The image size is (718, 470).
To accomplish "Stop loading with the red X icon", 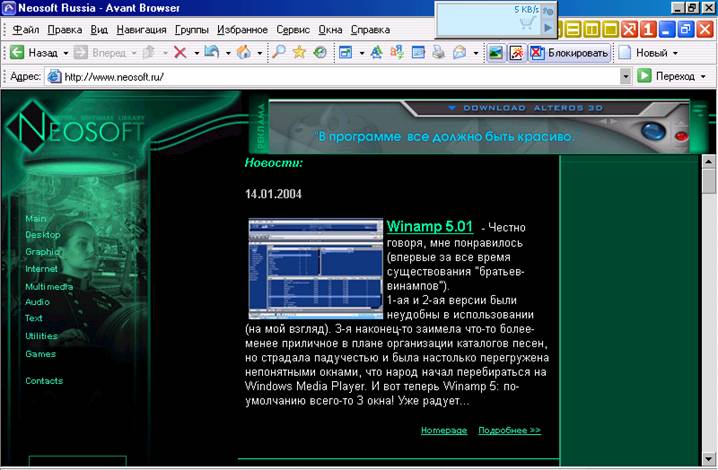I will click(180, 52).
